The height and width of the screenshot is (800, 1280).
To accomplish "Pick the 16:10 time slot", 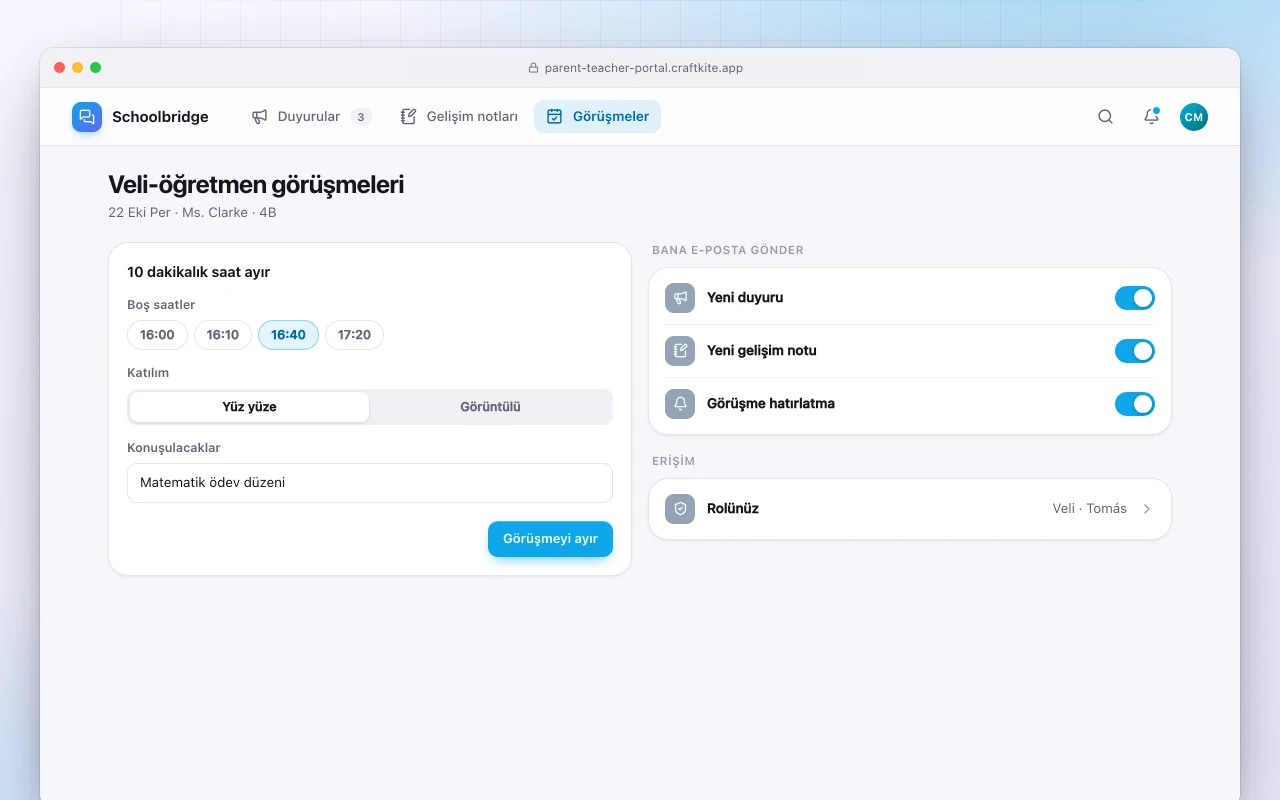I will pyautogui.click(x=223, y=335).
